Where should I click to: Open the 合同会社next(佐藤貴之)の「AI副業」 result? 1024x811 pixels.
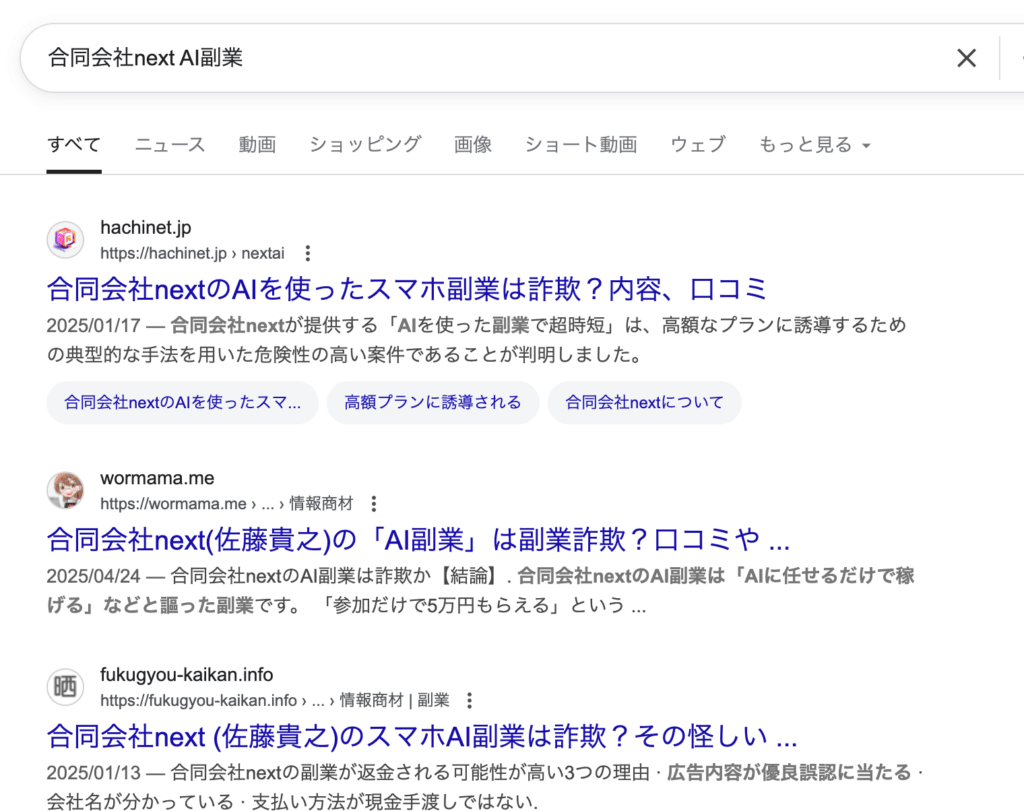419,539
